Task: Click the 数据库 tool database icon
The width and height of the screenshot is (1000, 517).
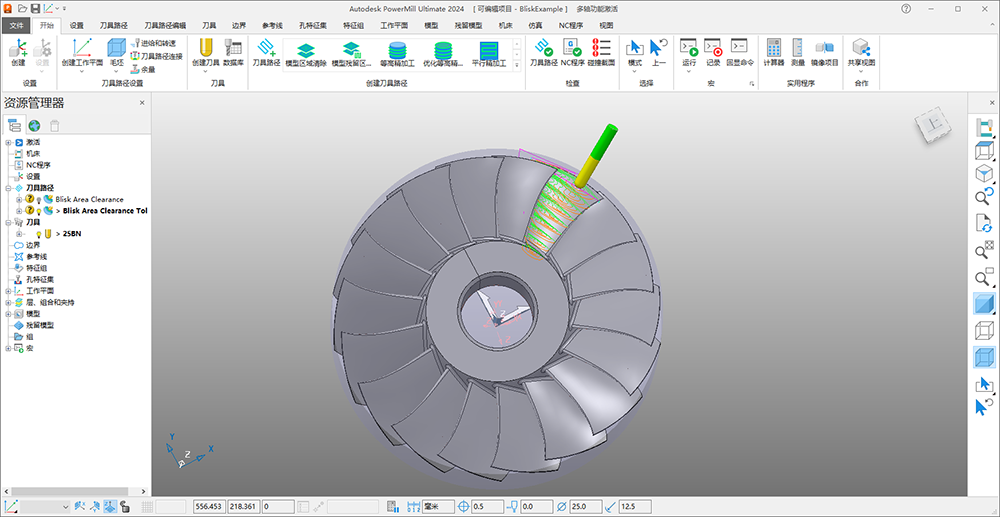Action: tap(234, 49)
